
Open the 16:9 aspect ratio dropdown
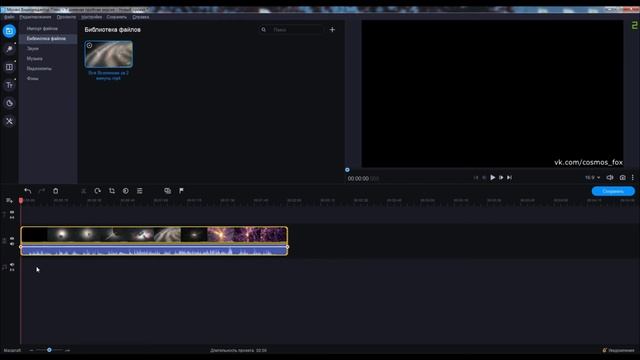click(592, 178)
